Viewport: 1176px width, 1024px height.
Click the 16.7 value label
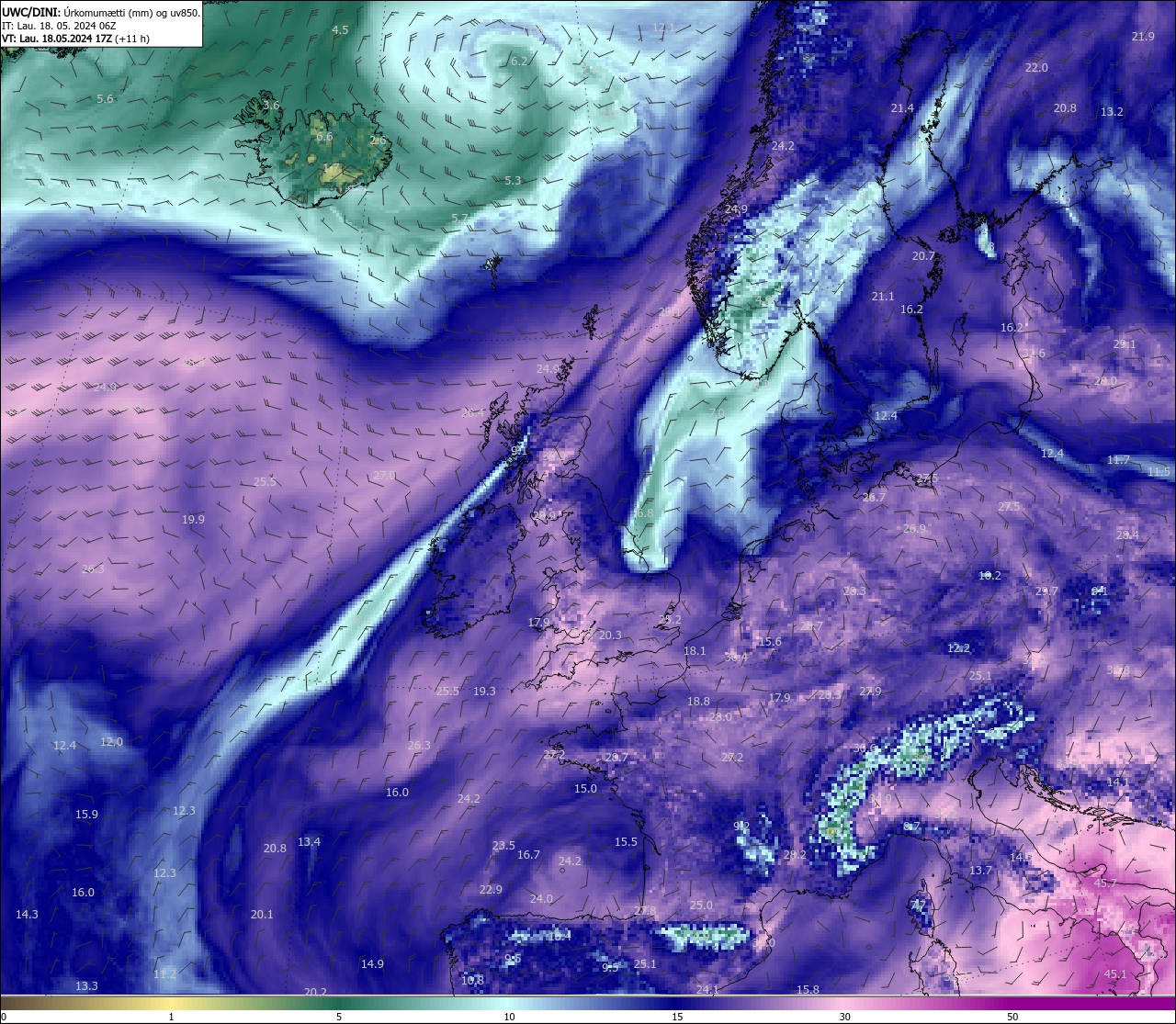(528, 855)
